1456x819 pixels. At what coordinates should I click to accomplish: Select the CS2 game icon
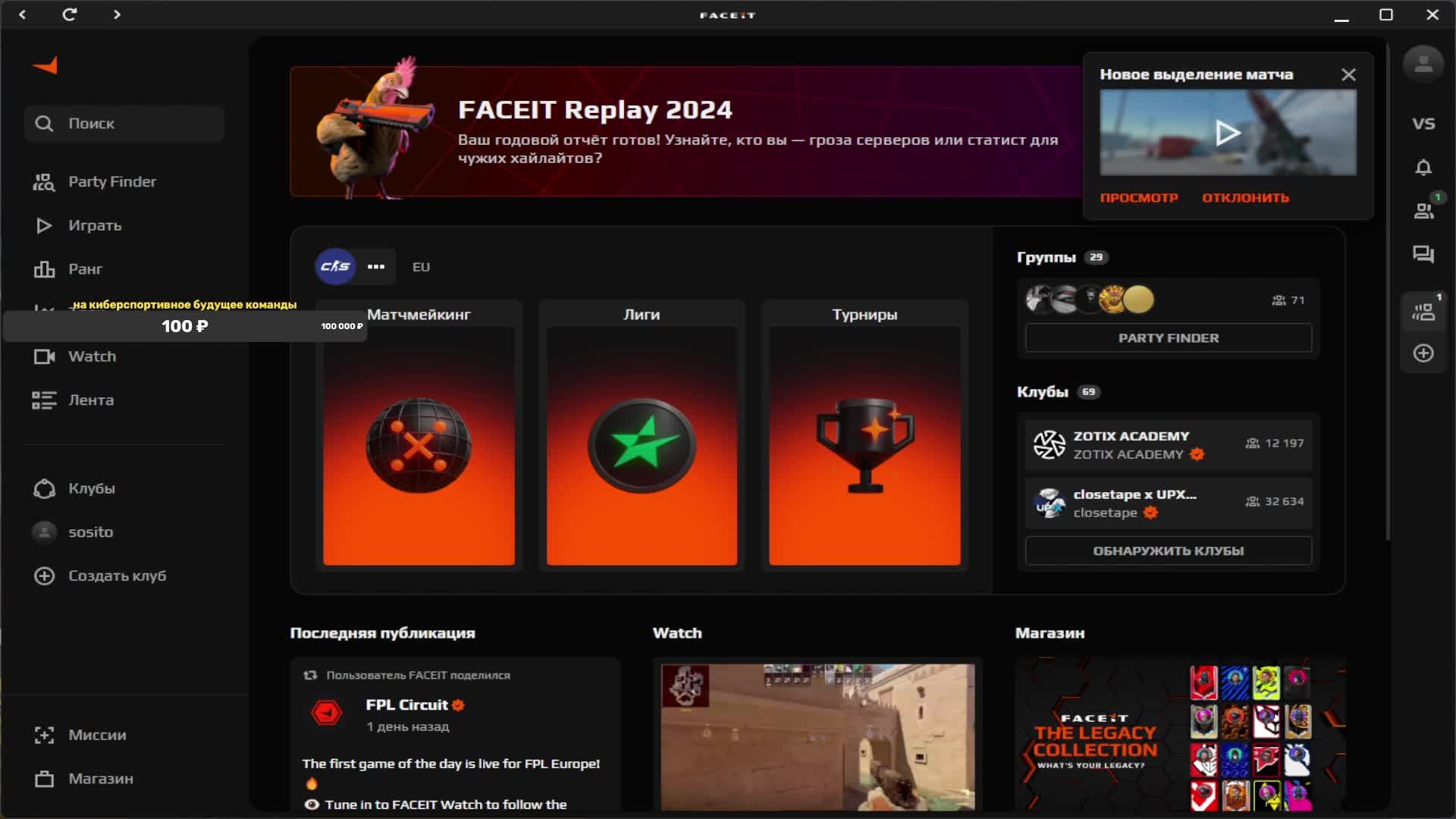point(335,267)
